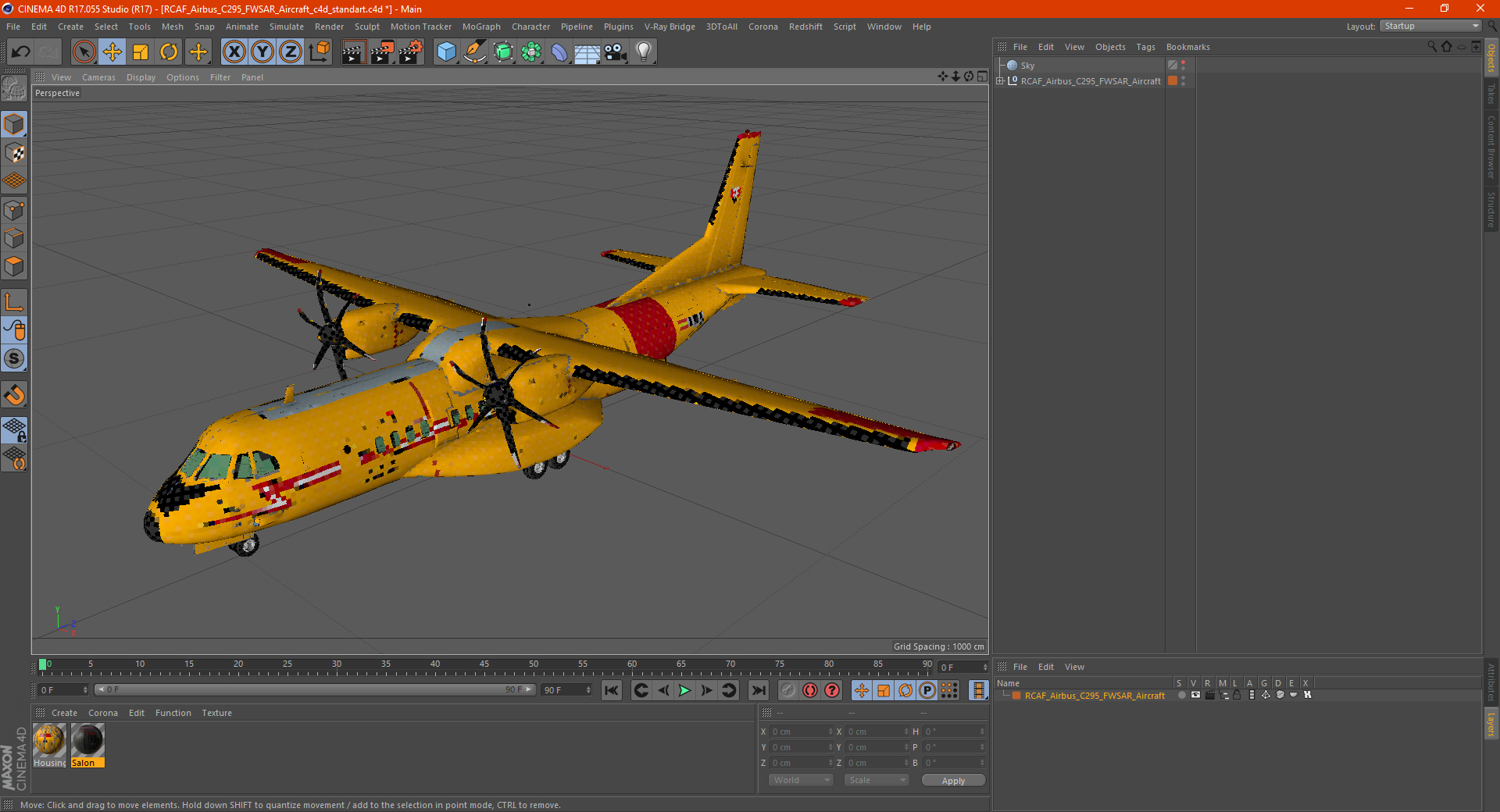Open material manager Function menu
Screen dimensions: 1500x812
[x=173, y=713]
